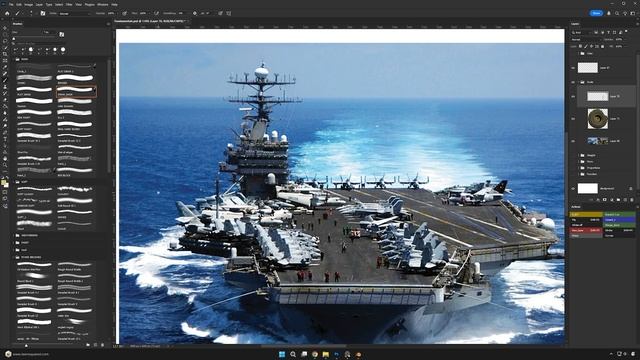Create a new layer
Image resolution: width=640 pixels, height=360 pixels.
point(625,200)
